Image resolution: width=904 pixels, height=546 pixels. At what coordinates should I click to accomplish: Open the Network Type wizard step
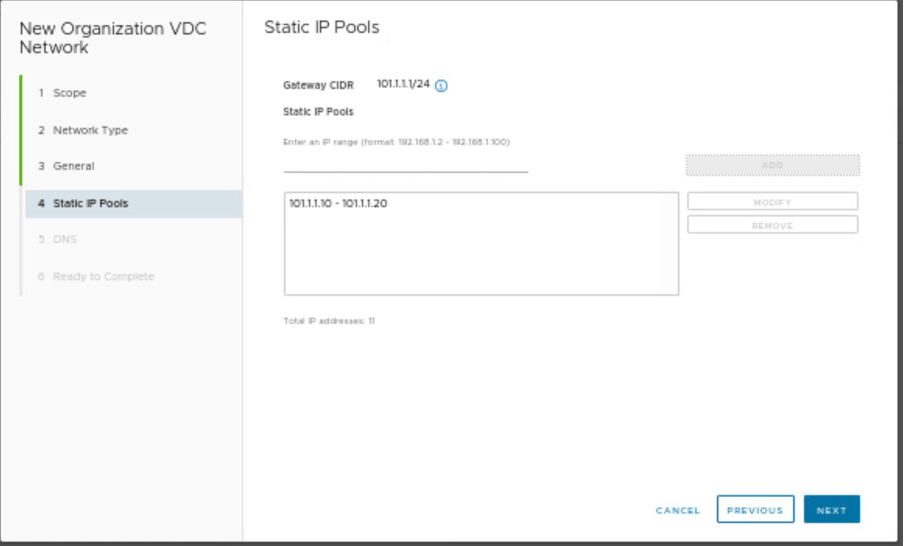tap(90, 130)
